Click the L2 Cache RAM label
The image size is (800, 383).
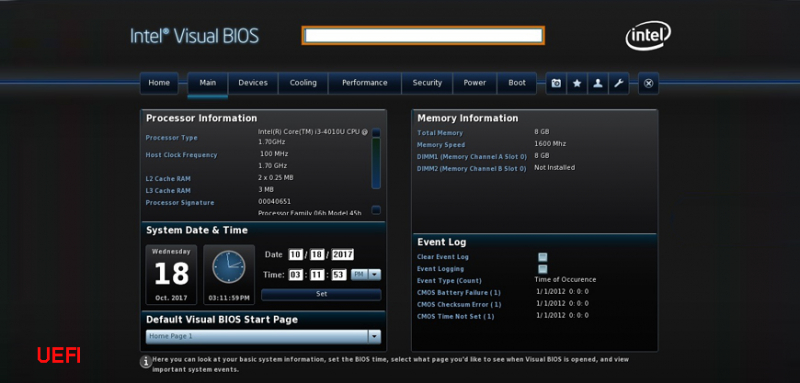coord(168,179)
